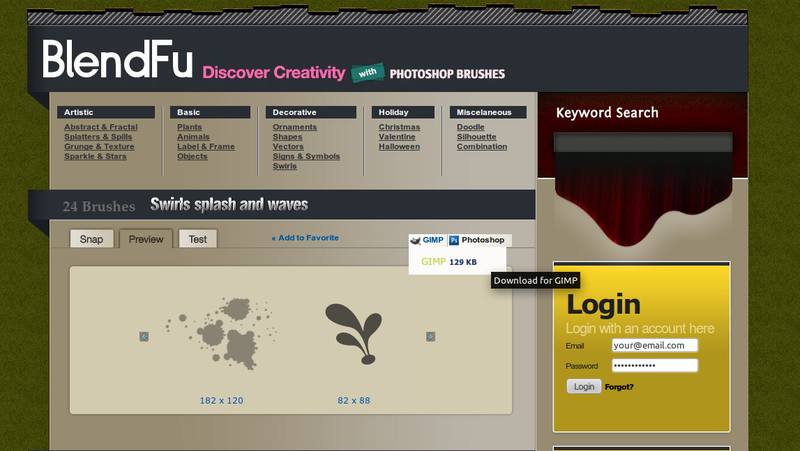
Task: Open the Objects category
Action: pyautogui.click(x=192, y=156)
